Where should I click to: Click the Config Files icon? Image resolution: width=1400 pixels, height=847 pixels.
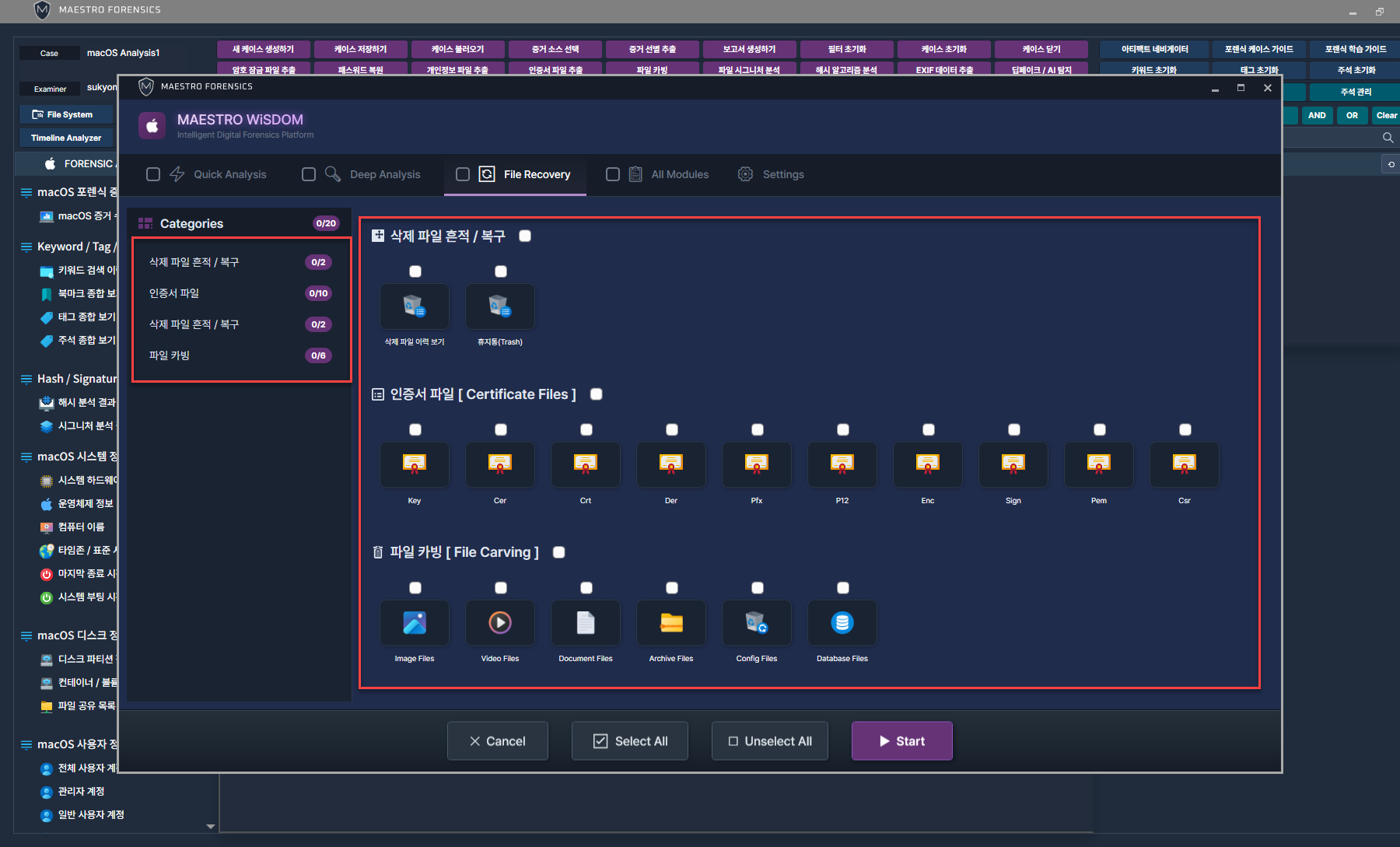click(757, 622)
